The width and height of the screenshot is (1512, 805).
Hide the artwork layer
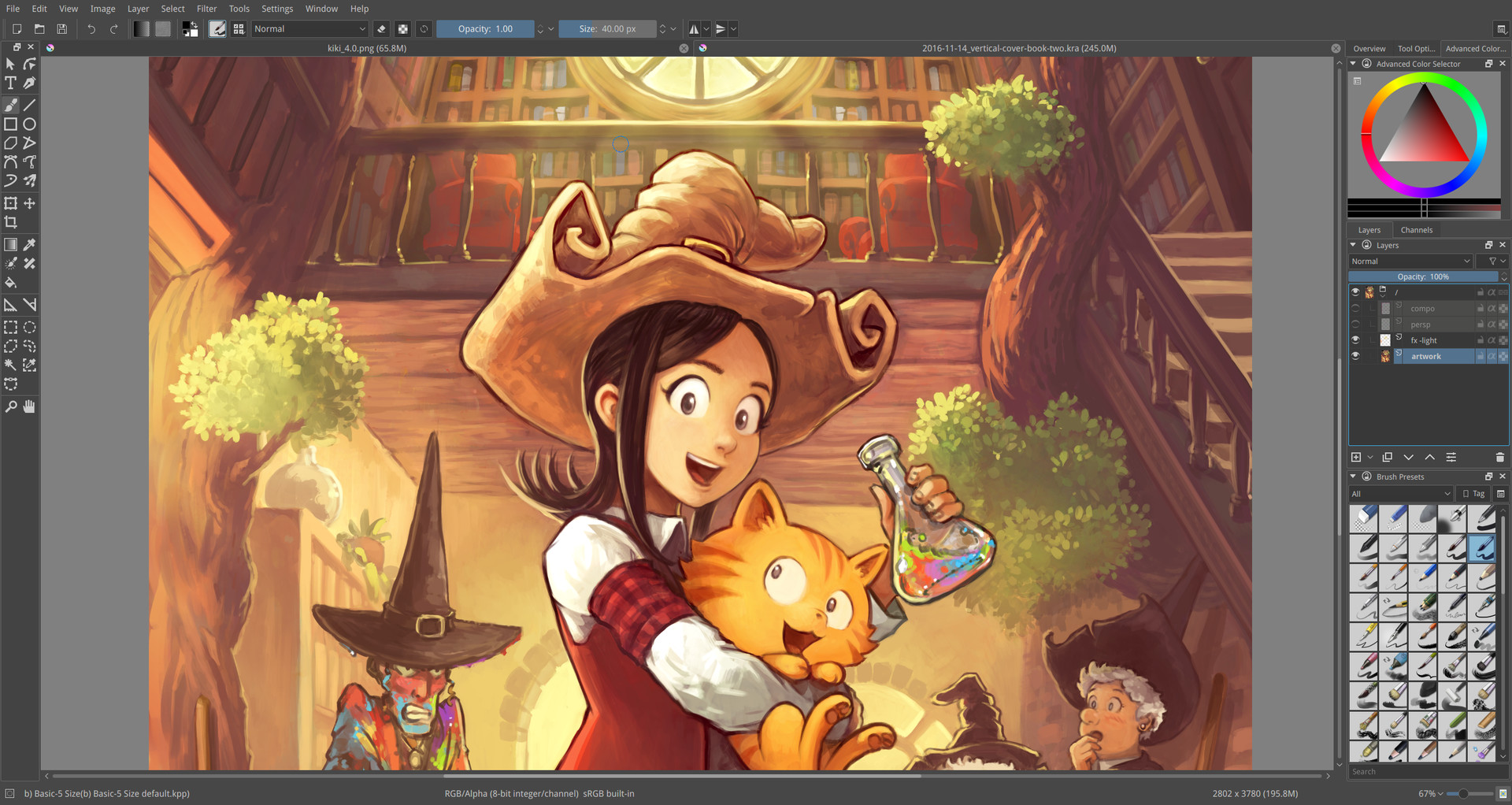click(x=1355, y=356)
